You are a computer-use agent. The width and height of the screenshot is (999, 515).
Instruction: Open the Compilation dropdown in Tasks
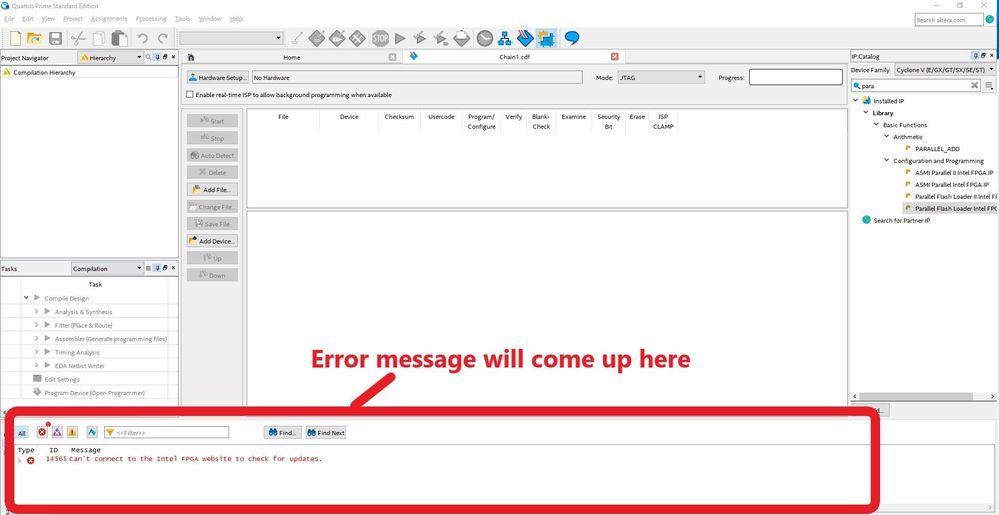107,268
